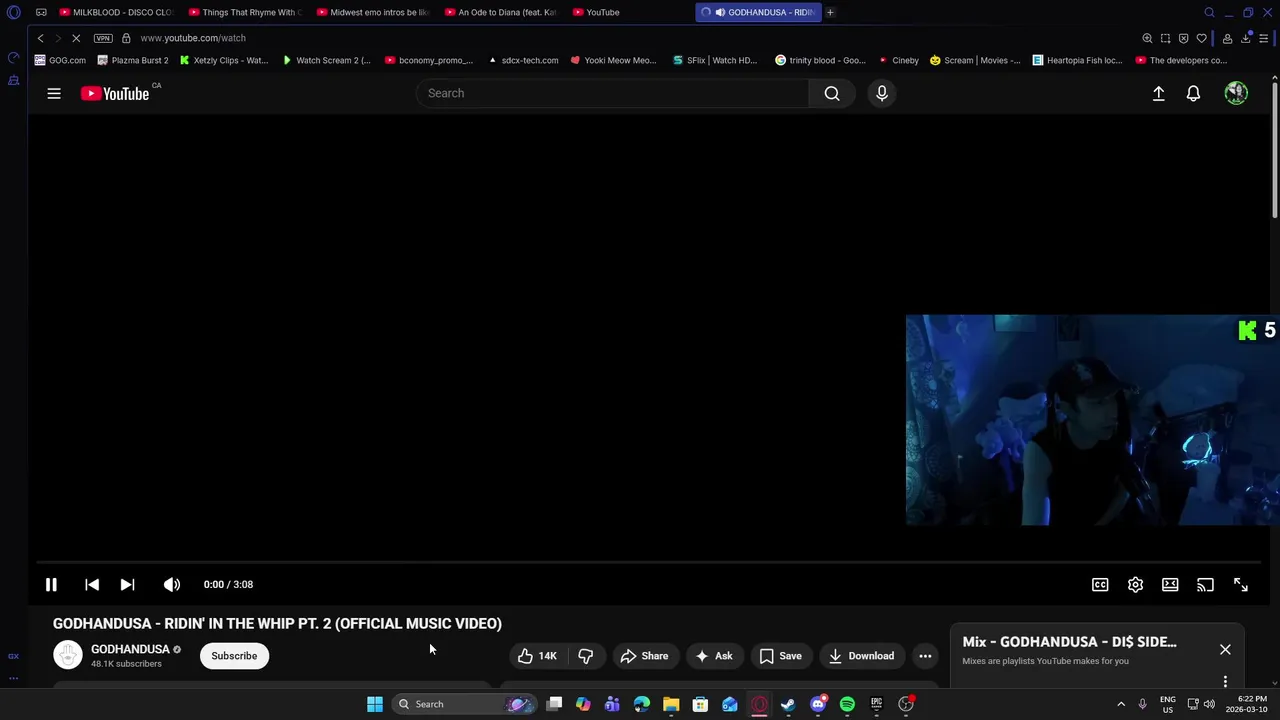Image resolution: width=1280 pixels, height=720 pixels.
Task: Click the search magnifier button
Action: tap(832, 93)
